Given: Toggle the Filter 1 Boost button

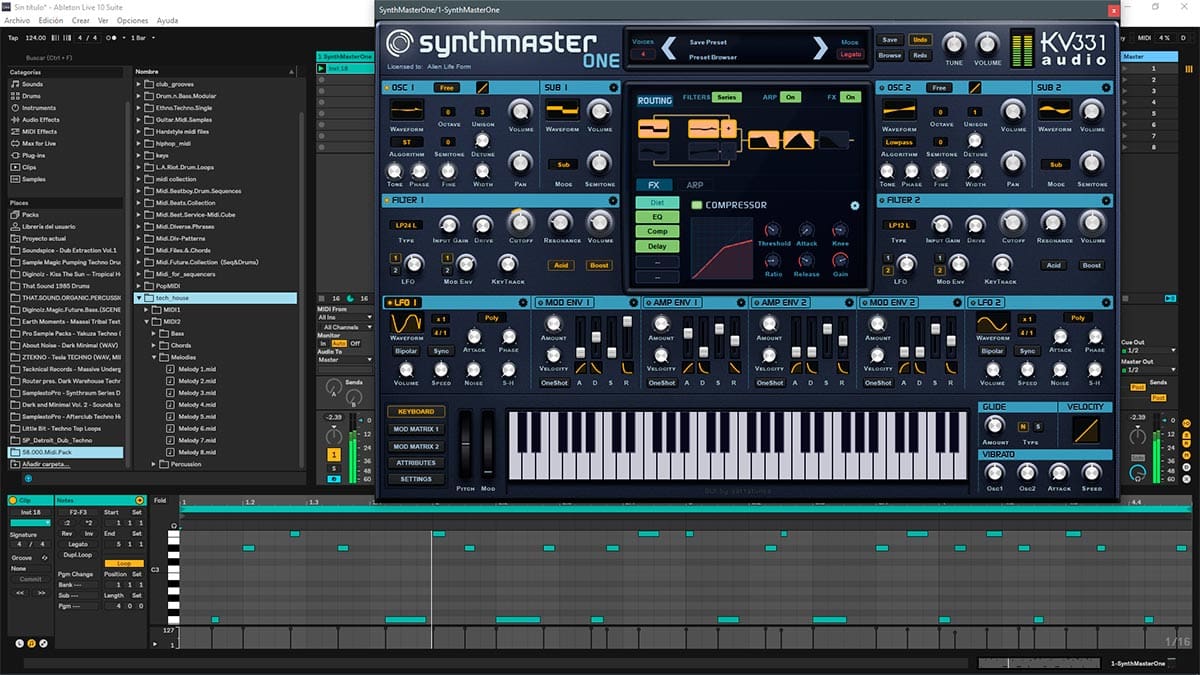Looking at the screenshot, I should tap(599, 265).
